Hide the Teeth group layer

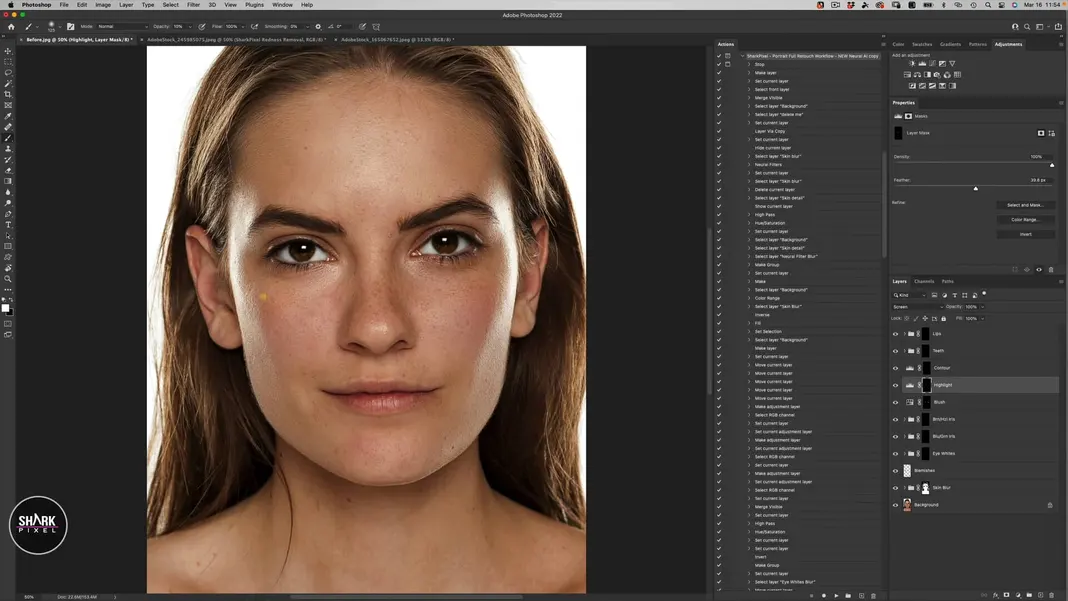pos(895,351)
